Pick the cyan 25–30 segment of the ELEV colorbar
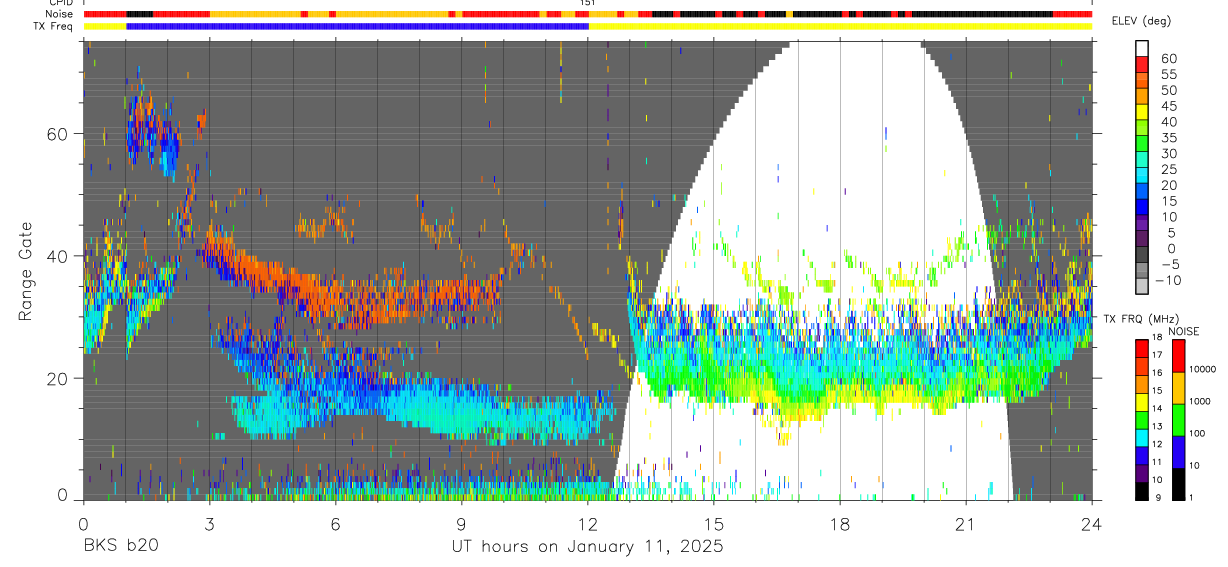 pyautogui.click(x=1142, y=176)
